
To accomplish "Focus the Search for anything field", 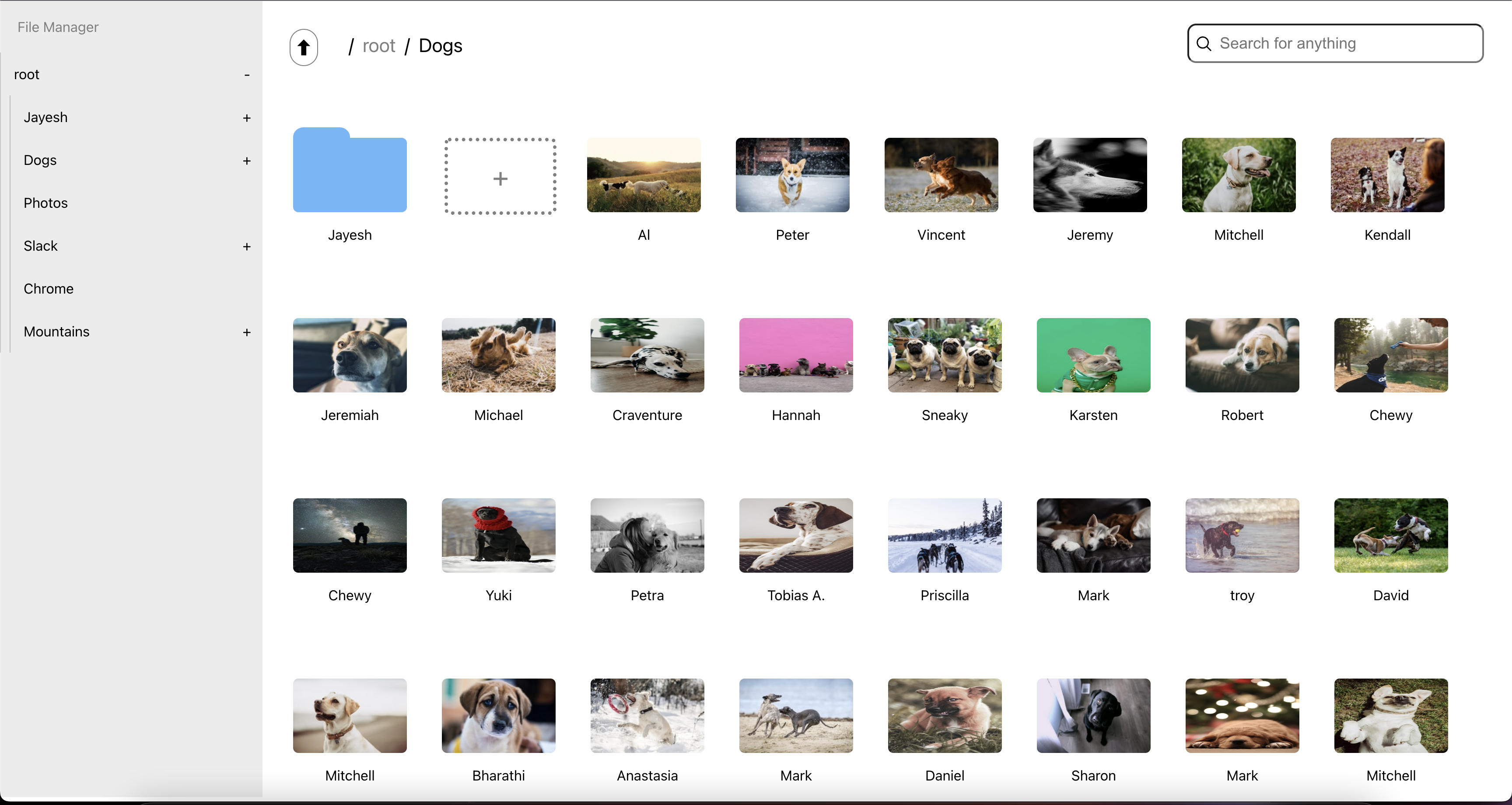I will pyautogui.click(x=1344, y=43).
